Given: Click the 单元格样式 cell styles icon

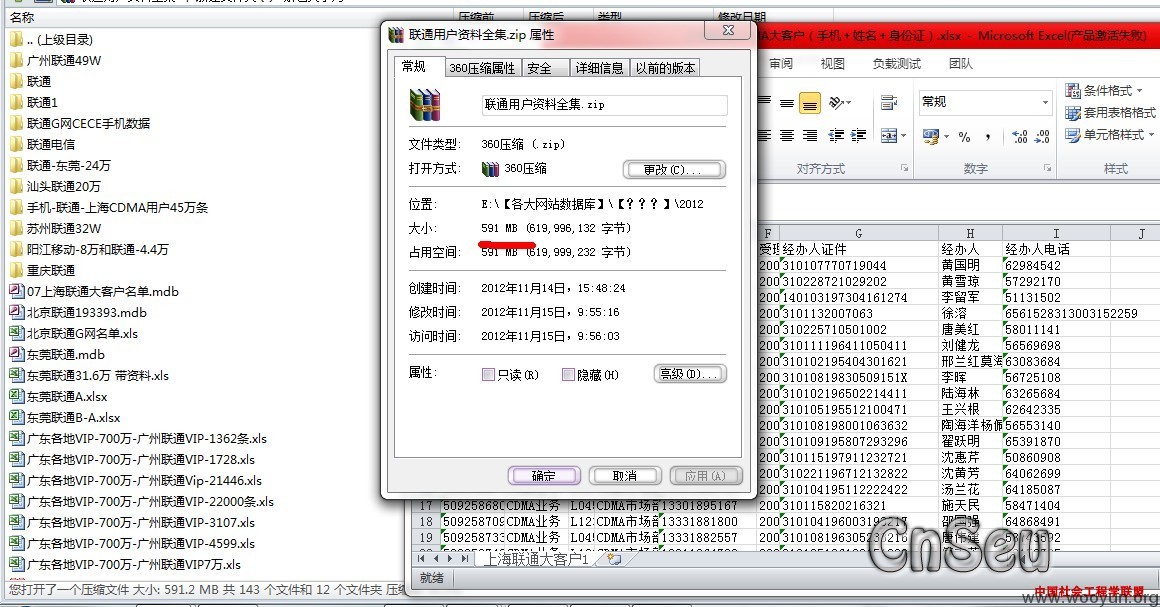Looking at the screenshot, I should pyautogui.click(x=1073, y=135).
